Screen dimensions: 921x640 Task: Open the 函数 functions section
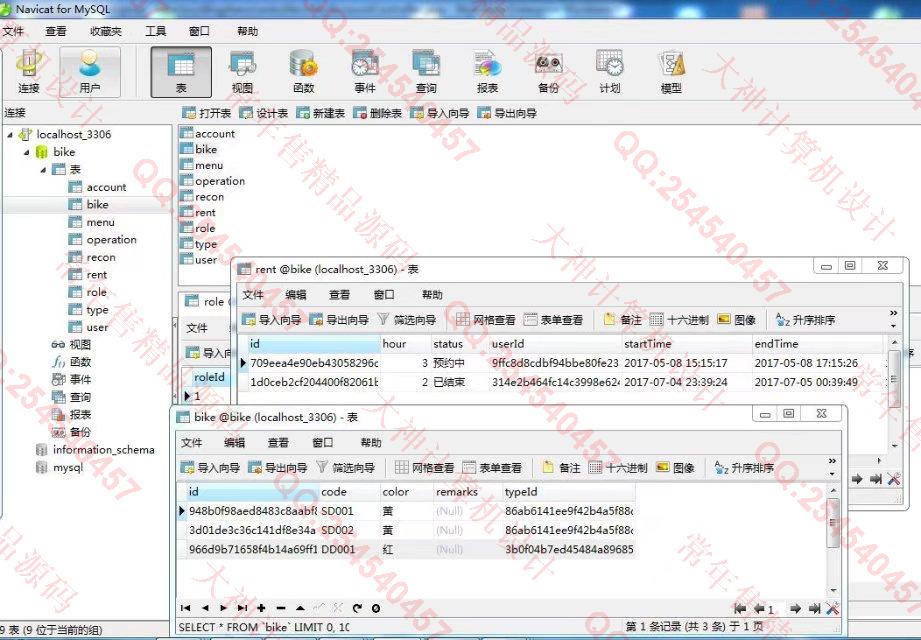(303, 72)
